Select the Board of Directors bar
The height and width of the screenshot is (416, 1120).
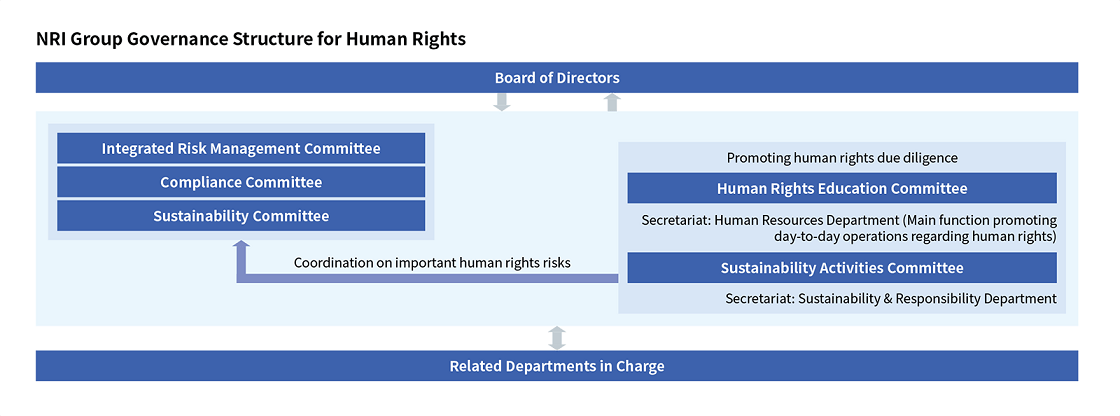[x=557, y=78]
